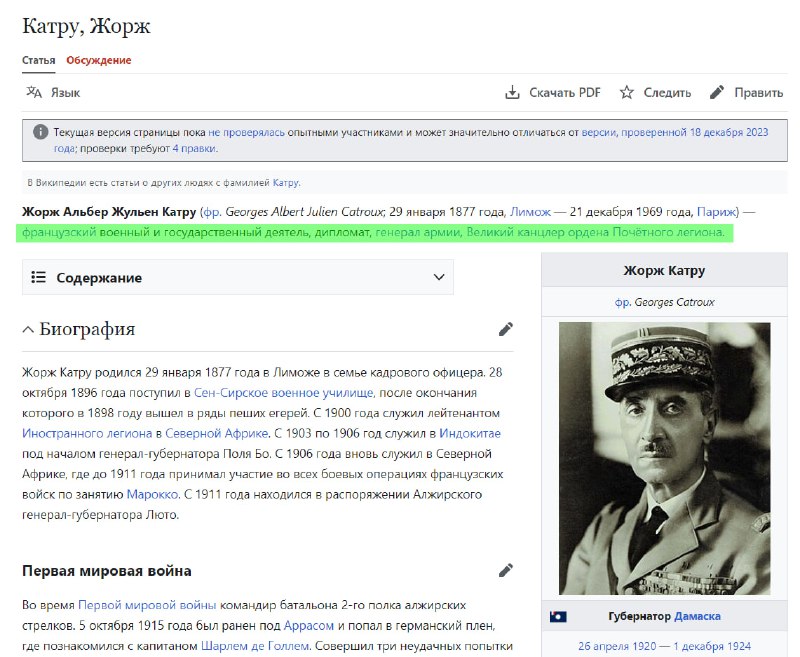Follow the Первой мировой войны link

(x=147, y=605)
